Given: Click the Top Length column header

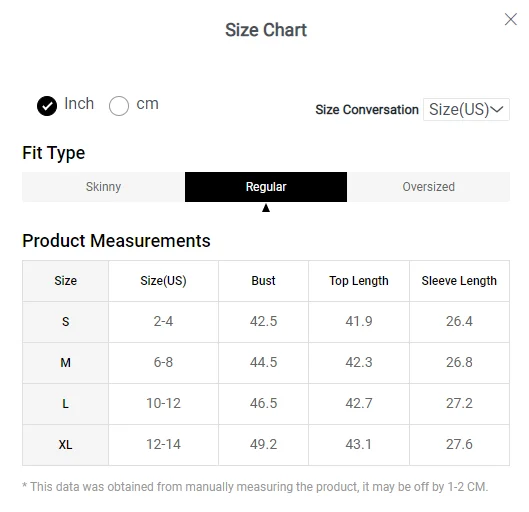Looking at the screenshot, I should (359, 281).
